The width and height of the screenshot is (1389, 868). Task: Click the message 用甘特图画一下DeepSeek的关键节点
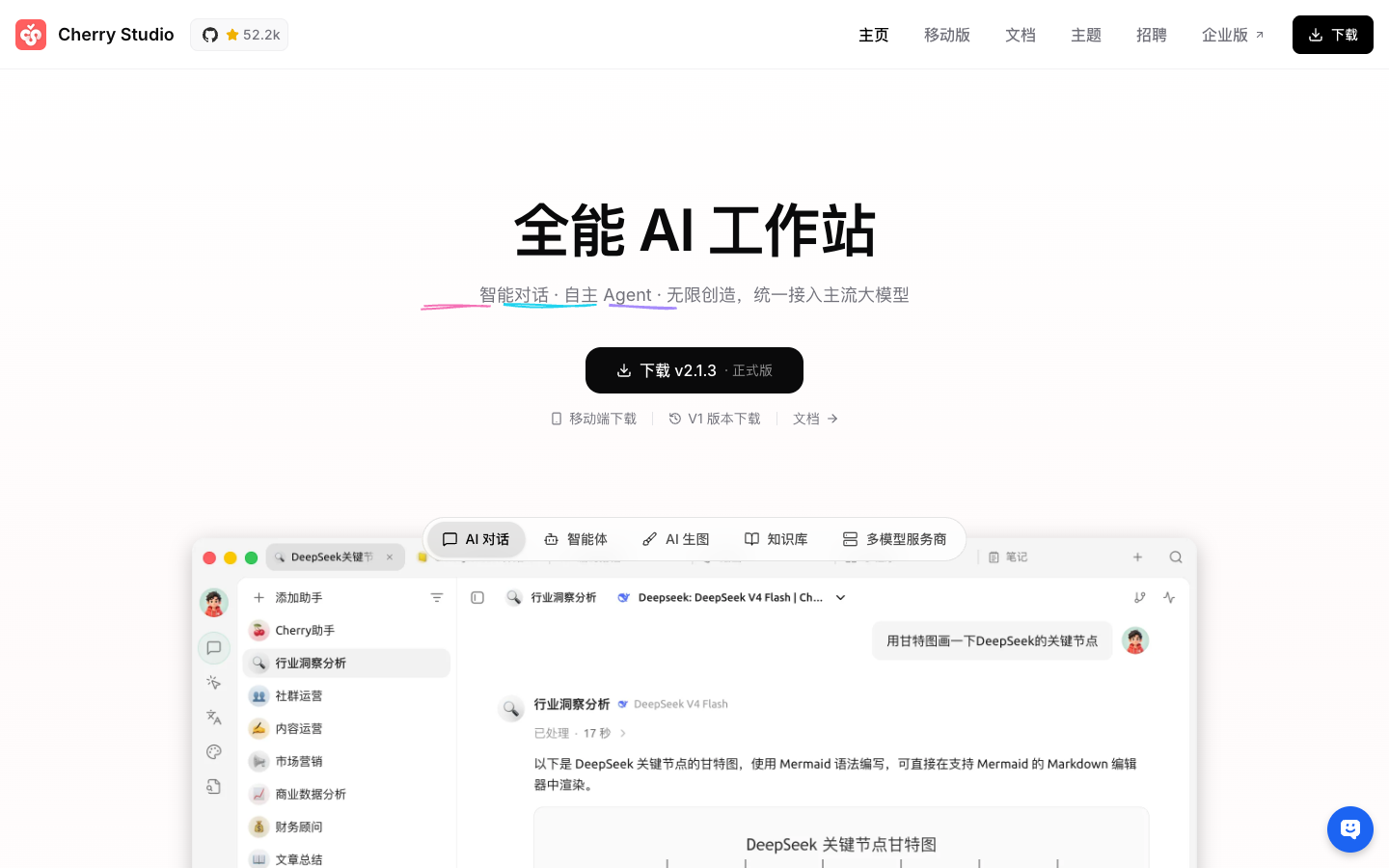[993, 641]
